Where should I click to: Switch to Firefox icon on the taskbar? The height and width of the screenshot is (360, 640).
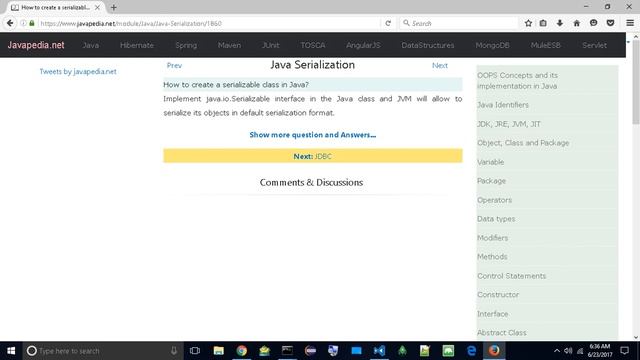pyautogui.click(x=494, y=351)
